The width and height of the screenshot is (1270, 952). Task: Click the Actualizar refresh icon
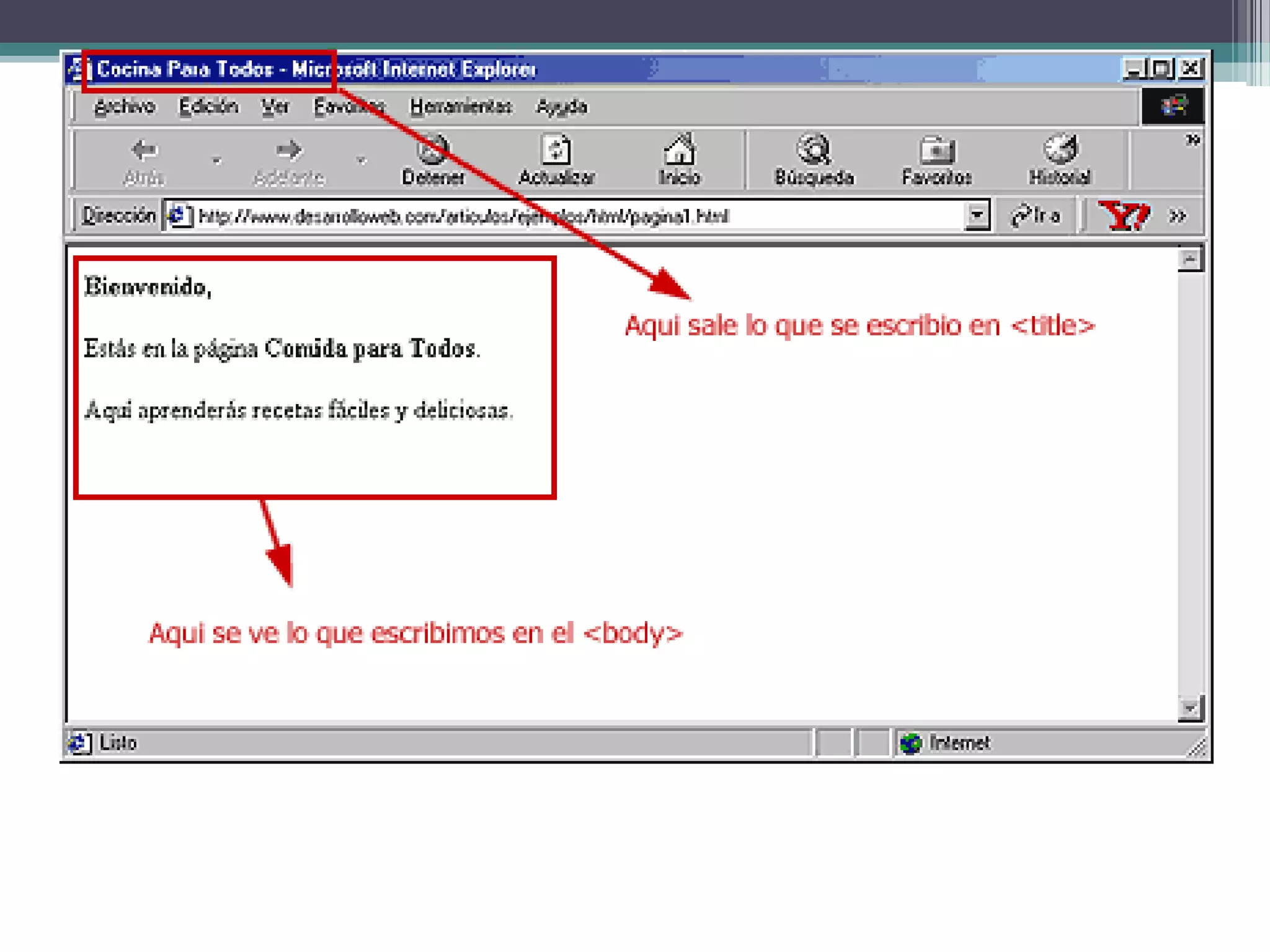click(x=556, y=151)
